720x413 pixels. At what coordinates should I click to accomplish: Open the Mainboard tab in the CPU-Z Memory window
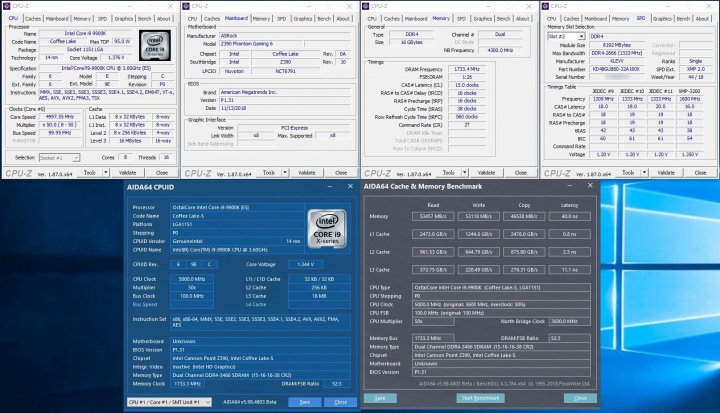(416, 19)
